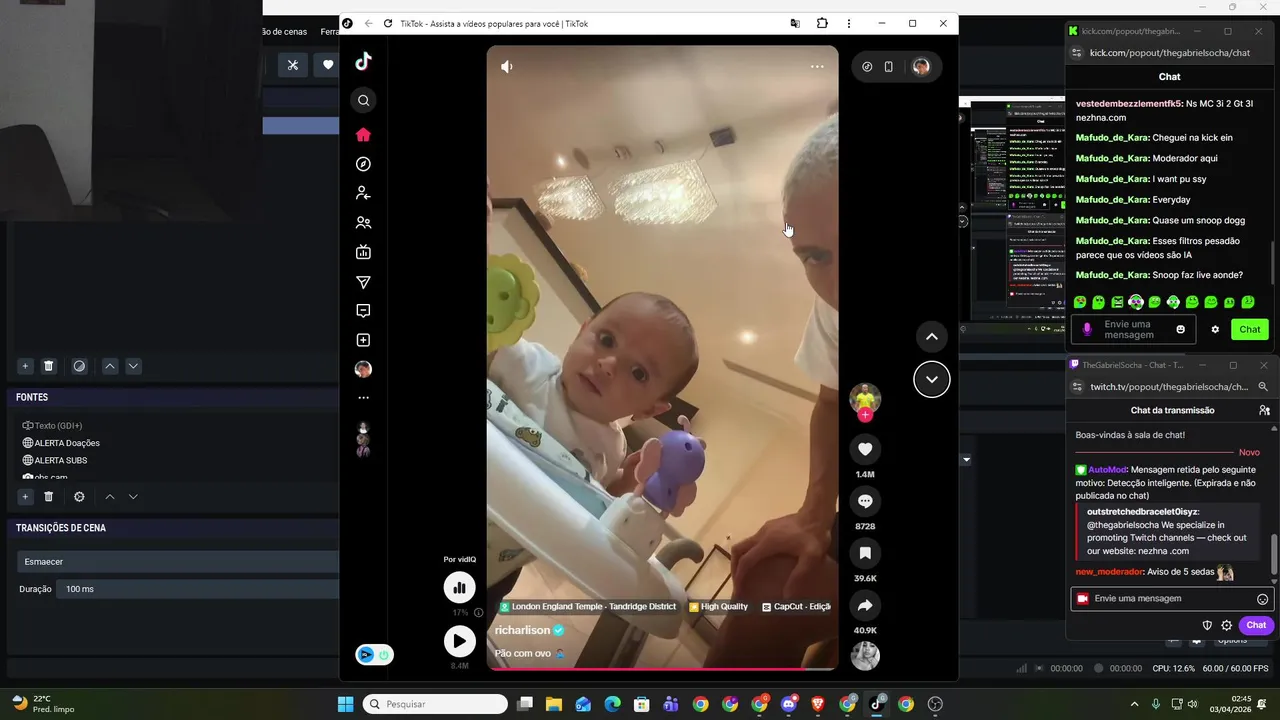Click the Kick chat message input field

(x=1133, y=329)
